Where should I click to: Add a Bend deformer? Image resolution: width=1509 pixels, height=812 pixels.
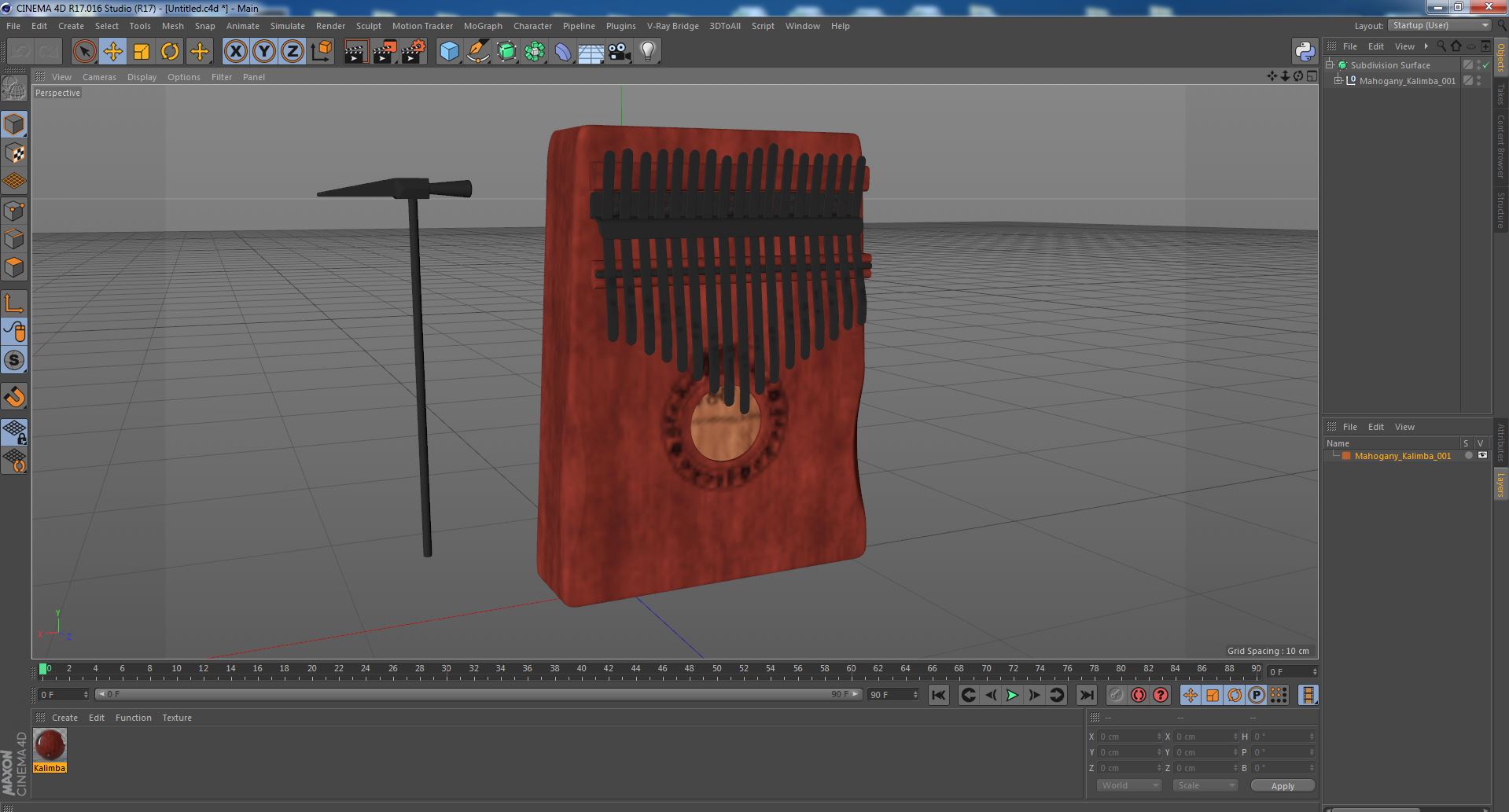click(x=563, y=52)
